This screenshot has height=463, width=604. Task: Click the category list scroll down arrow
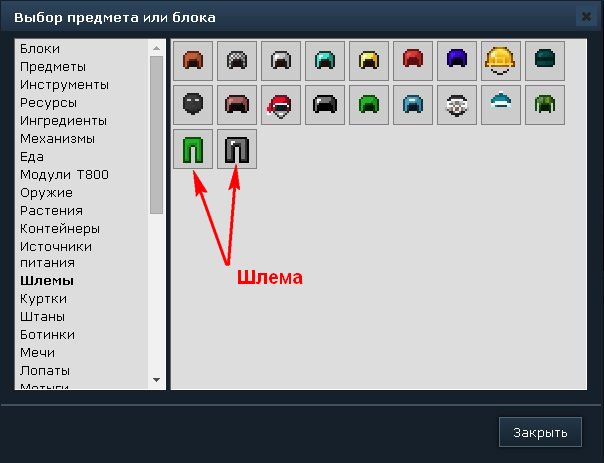click(156, 380)
